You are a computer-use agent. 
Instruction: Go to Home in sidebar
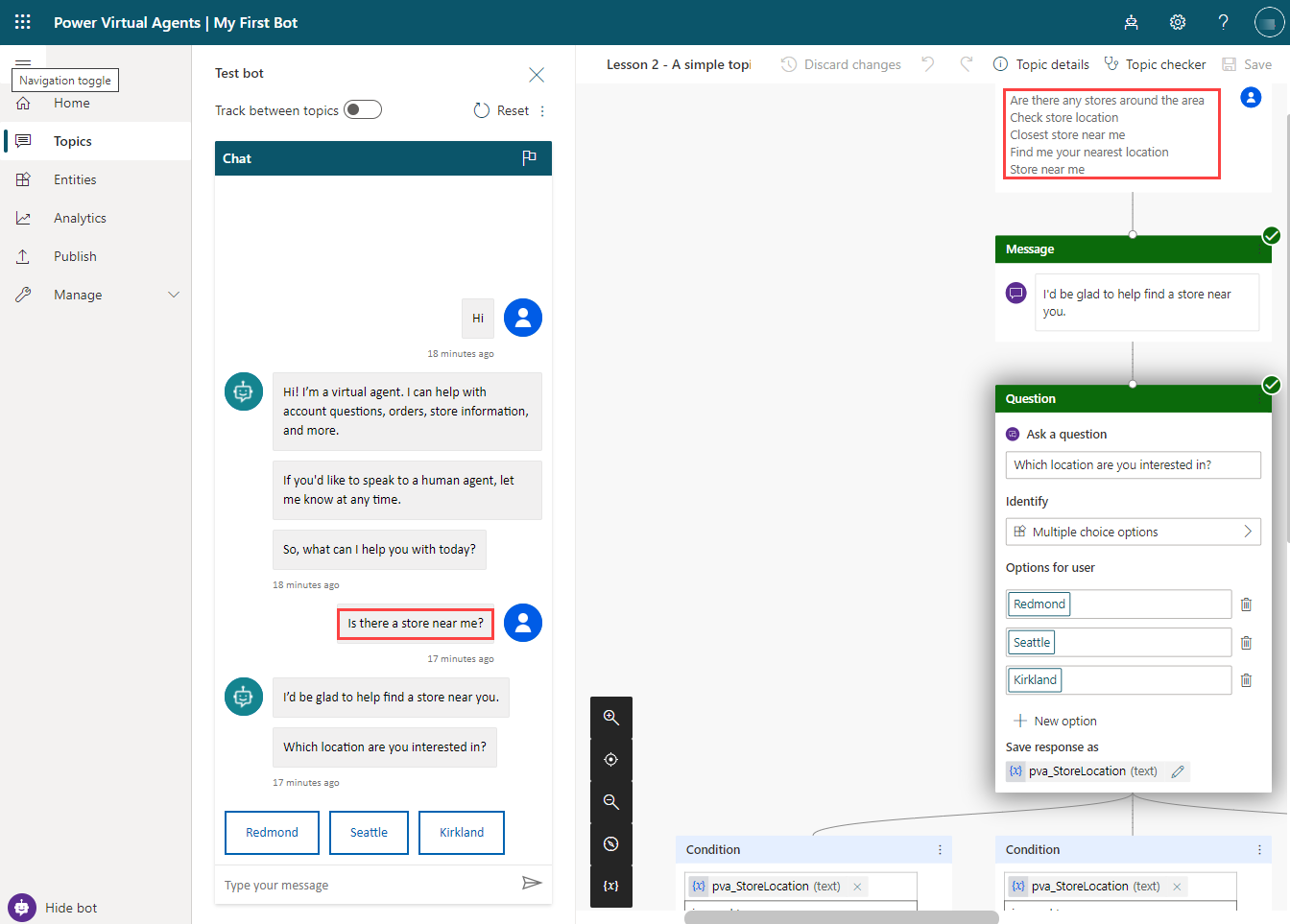(x=72, y=103)
